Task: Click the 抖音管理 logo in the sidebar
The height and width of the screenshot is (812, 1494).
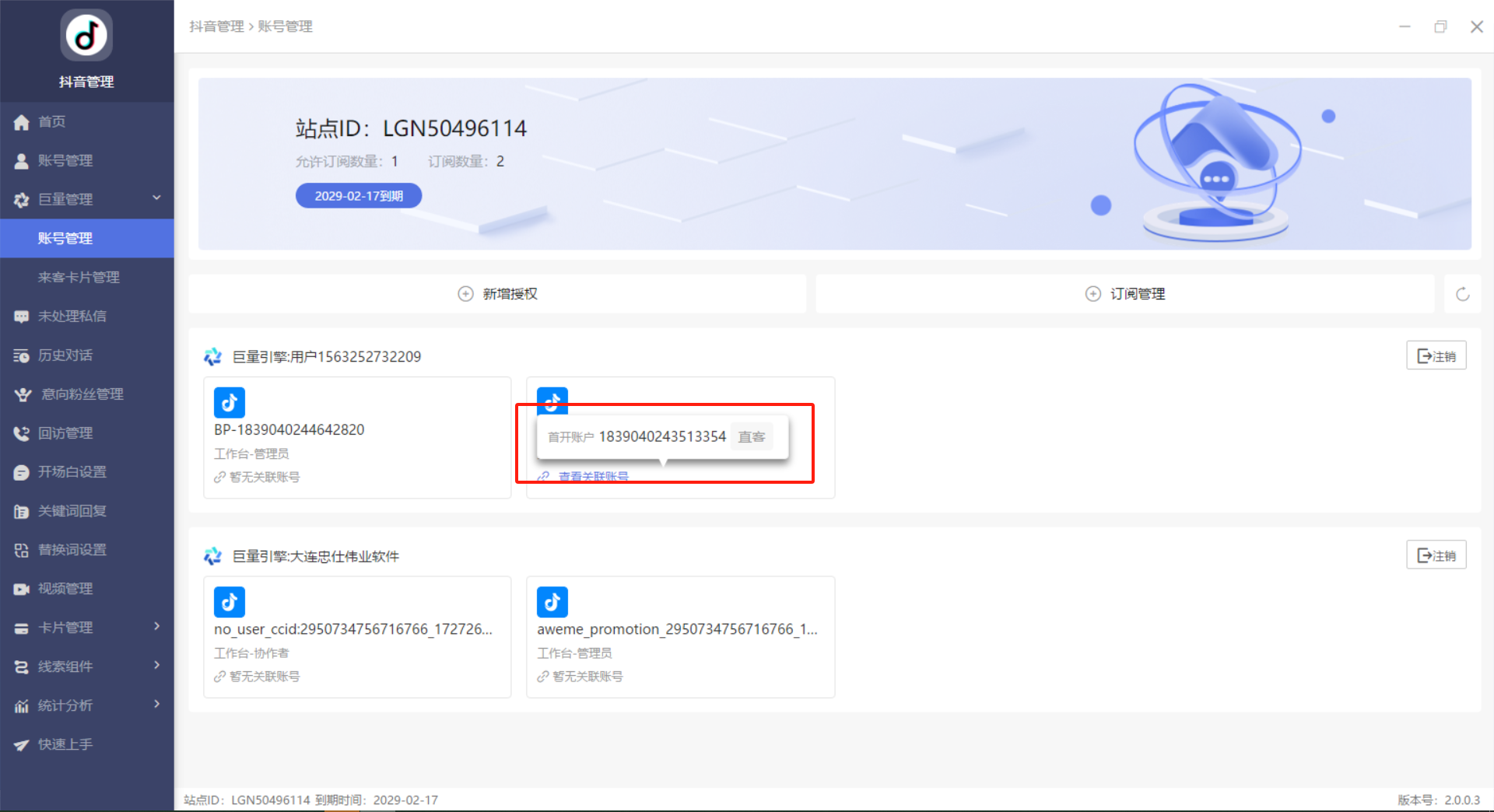Action: 86,36
